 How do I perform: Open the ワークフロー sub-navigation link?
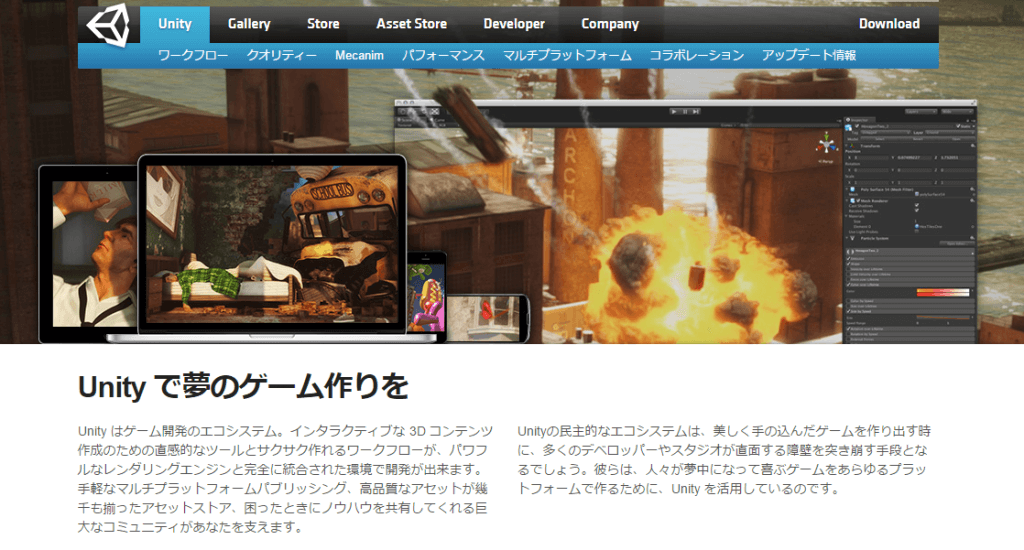[193, 56]
